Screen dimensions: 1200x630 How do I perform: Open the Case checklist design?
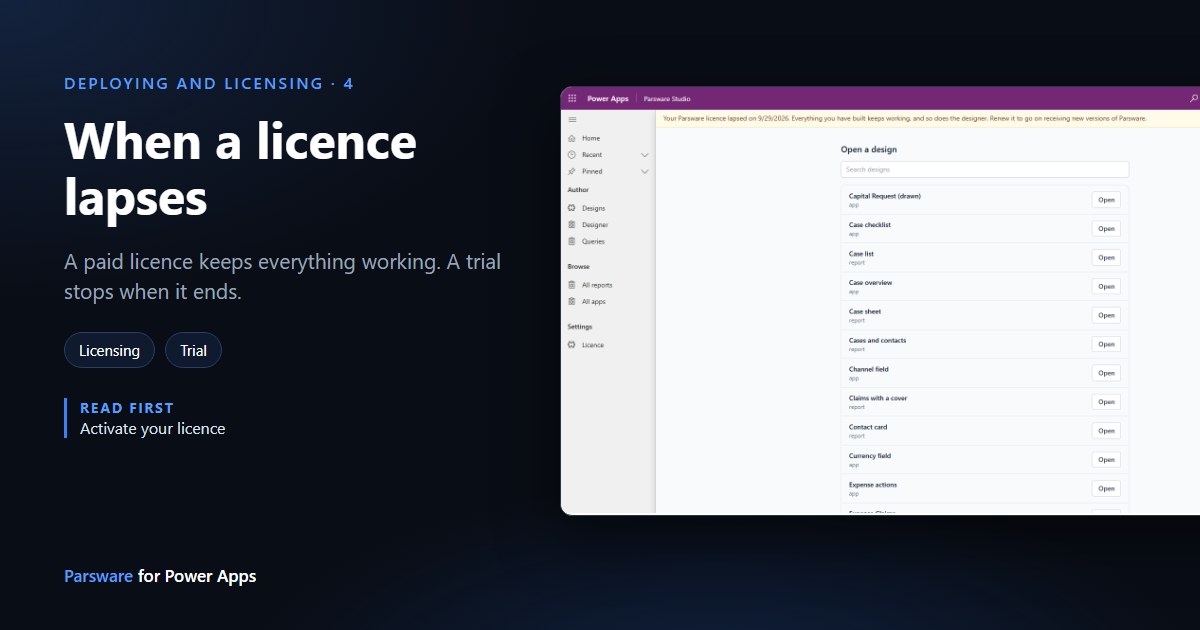tap(1106, 229)
